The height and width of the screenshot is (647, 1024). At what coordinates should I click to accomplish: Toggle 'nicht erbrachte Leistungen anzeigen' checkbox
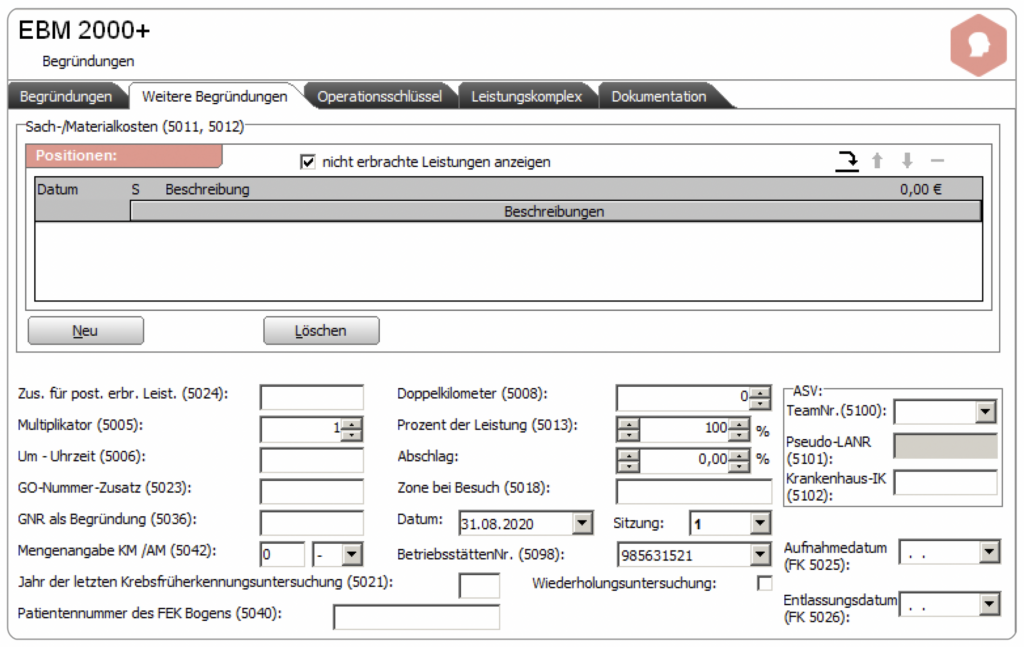point(308,161)
